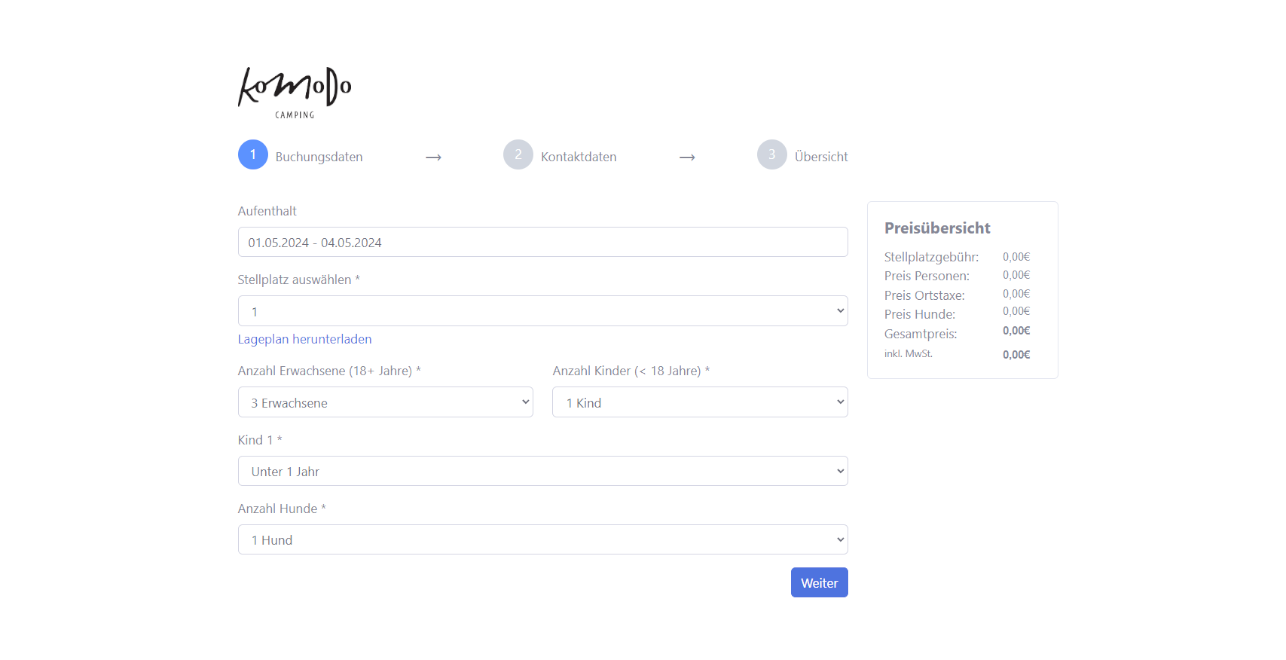
Task: Click the Preisübersicht heading
Action: point(937,228)
